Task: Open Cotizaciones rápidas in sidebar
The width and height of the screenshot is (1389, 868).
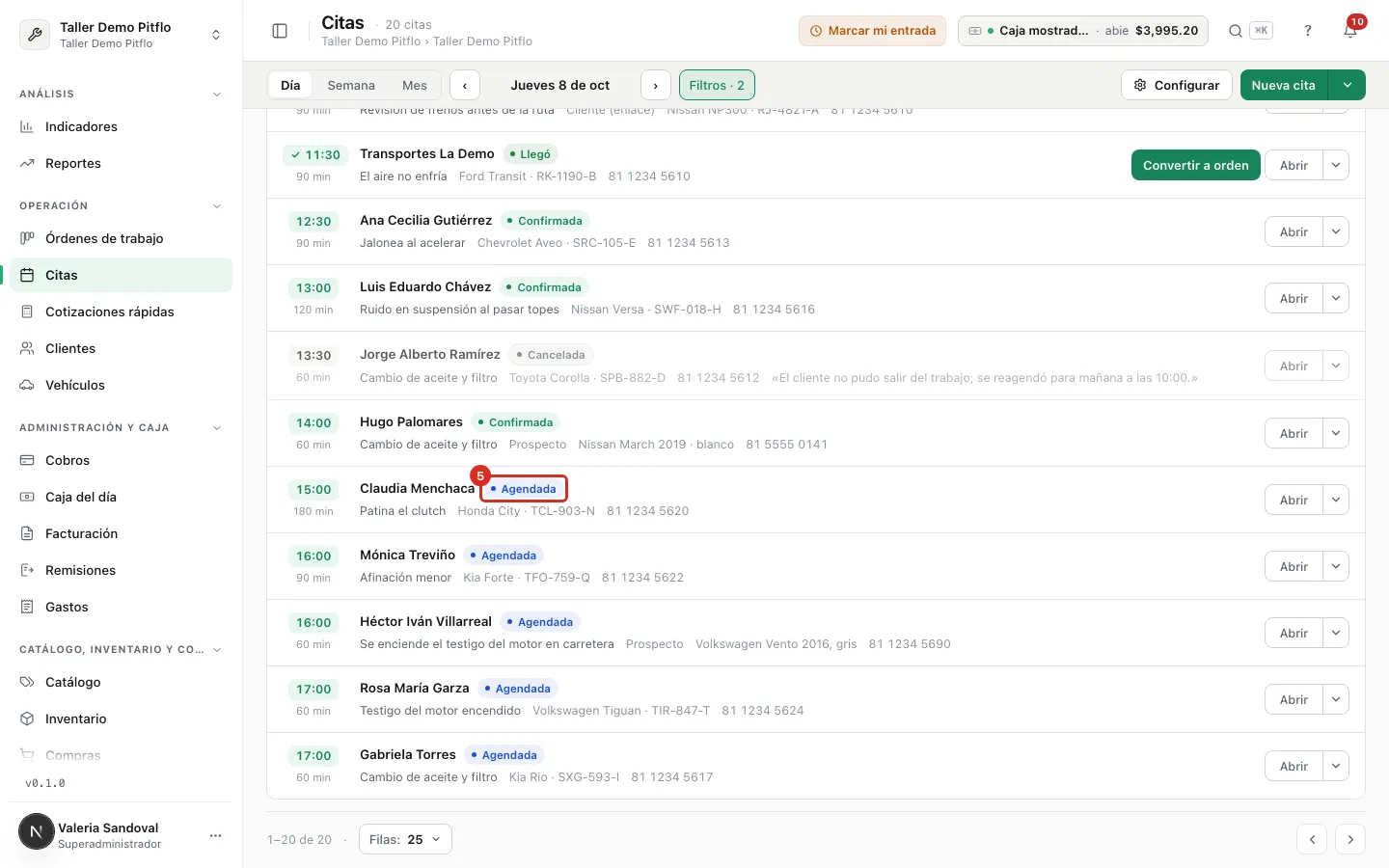Action: click(122, 312)
